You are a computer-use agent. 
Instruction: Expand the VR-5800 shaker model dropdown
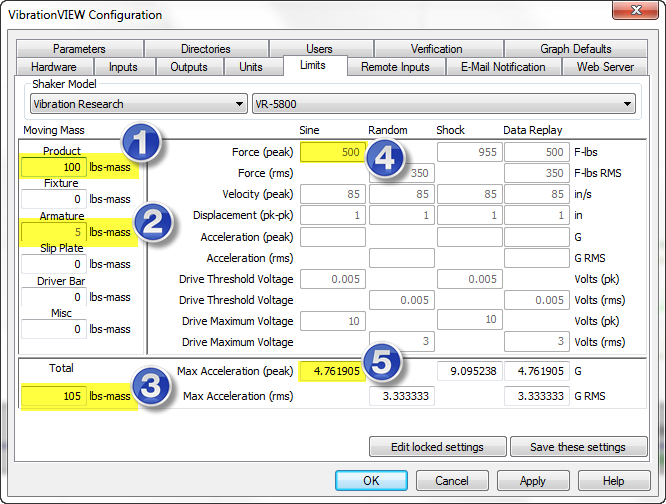444,104
